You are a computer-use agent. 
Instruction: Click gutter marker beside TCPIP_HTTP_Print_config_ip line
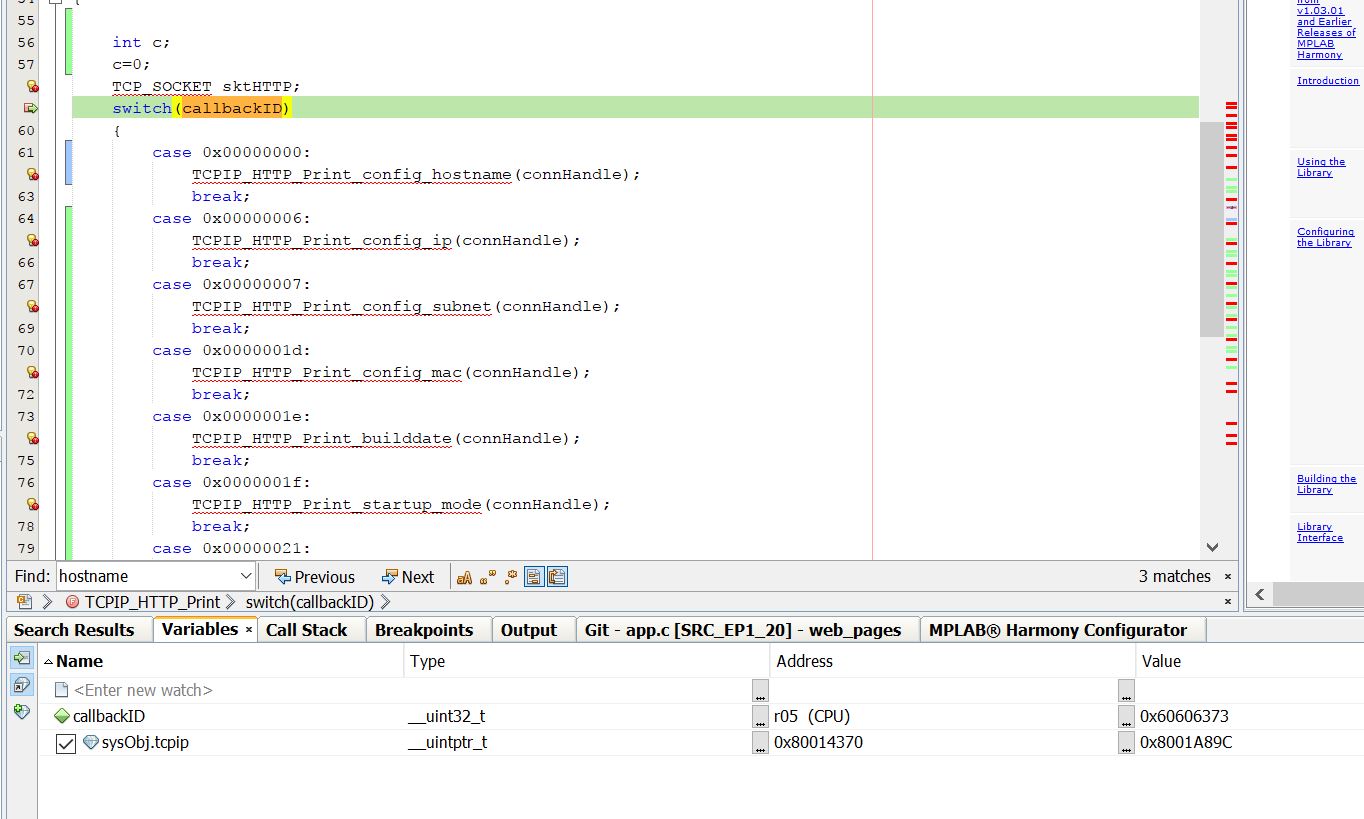[x=31, y=240]
